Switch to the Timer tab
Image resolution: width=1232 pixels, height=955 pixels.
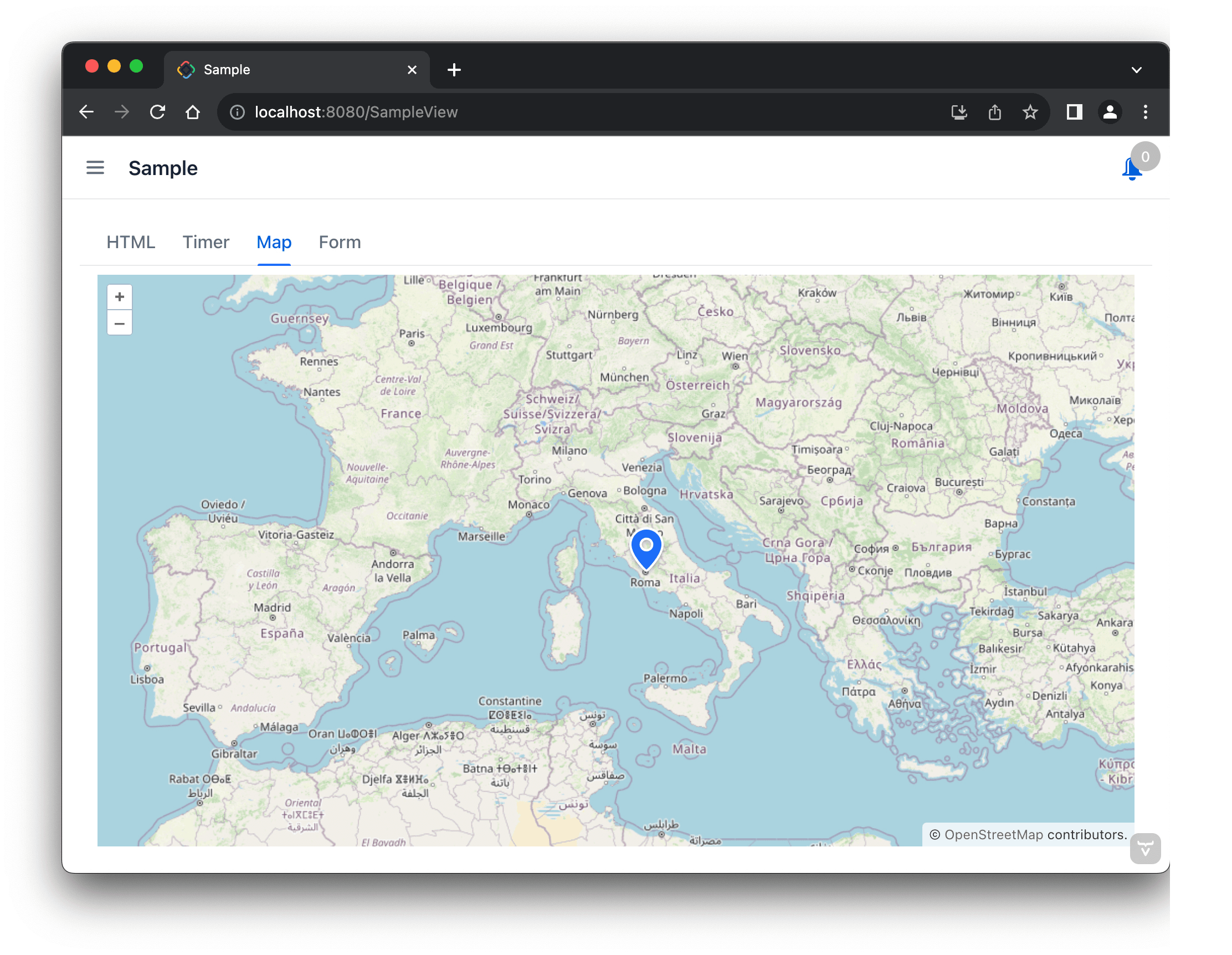tap(206, 242)
